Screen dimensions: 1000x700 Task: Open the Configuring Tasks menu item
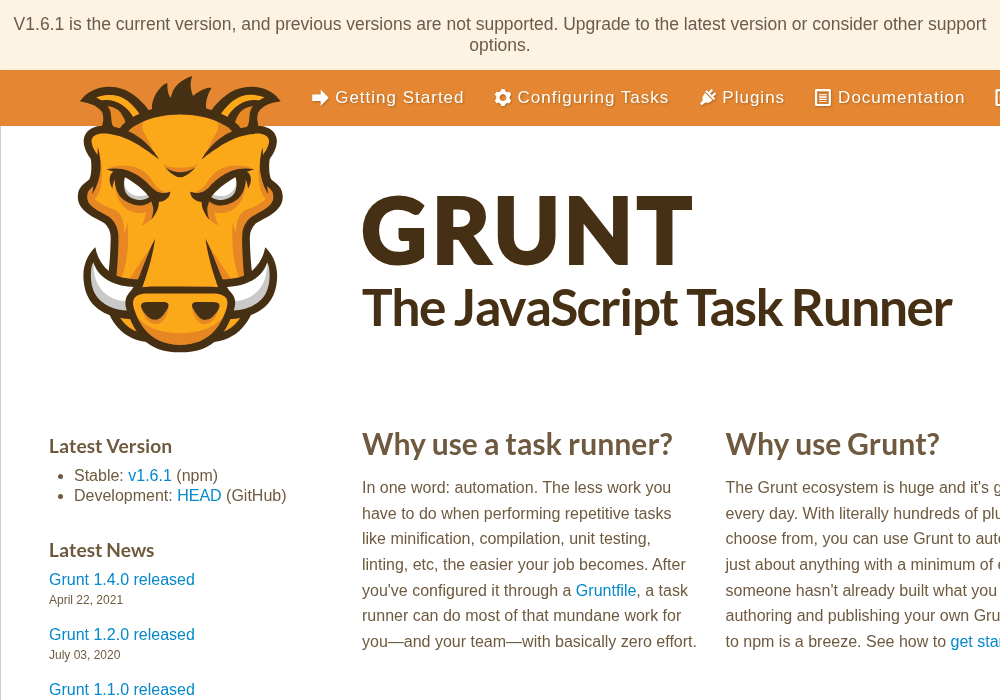tap(581, 98)
